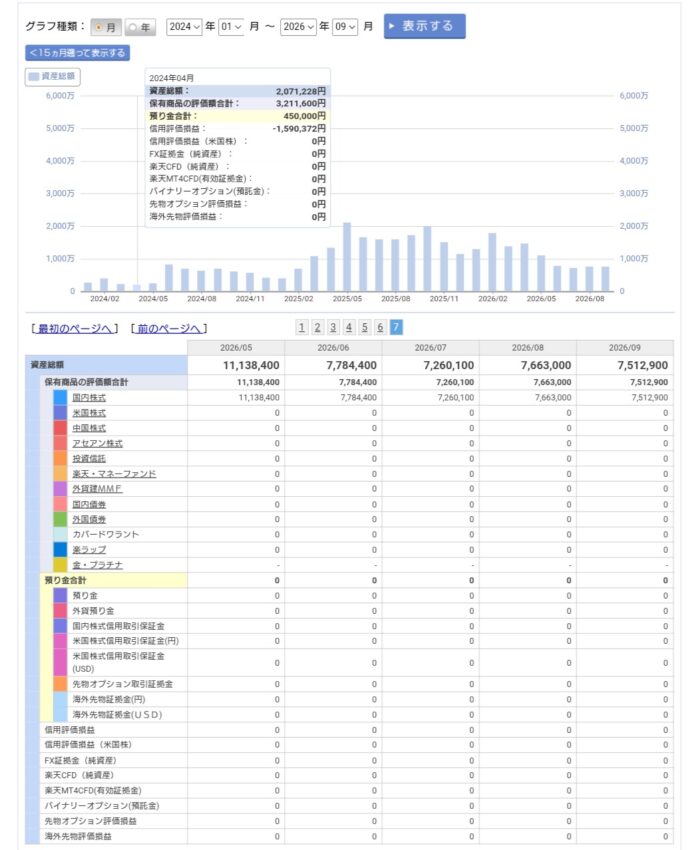Image resolution: width=700 pixels, height=850 pixels.
Task: Click the green 外国債券 color swatch
Action: tap(60, 519)
